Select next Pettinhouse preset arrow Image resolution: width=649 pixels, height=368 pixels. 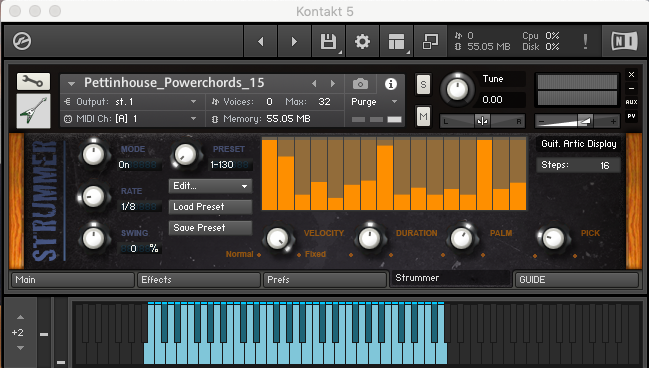(x=333, y=84)
